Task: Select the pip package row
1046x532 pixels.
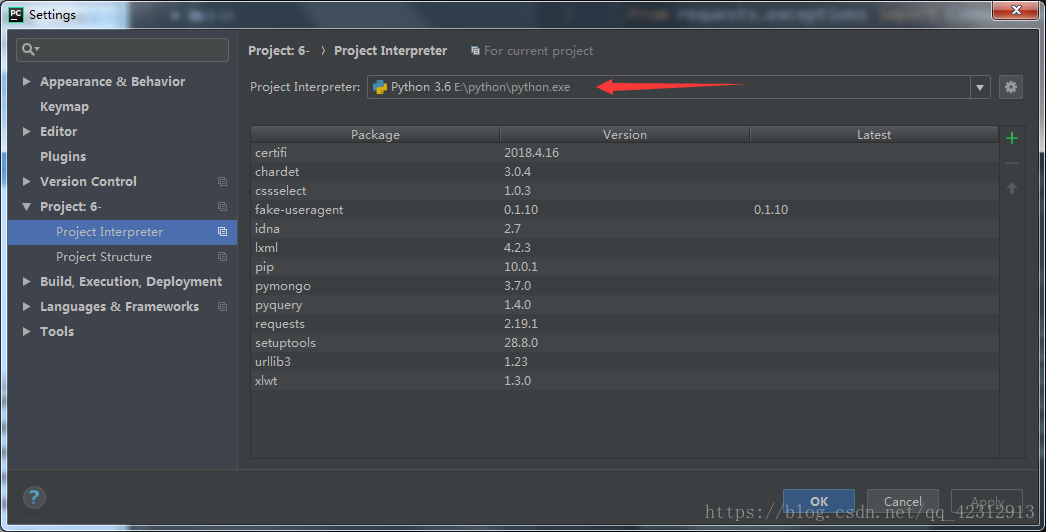Action: 624,267
